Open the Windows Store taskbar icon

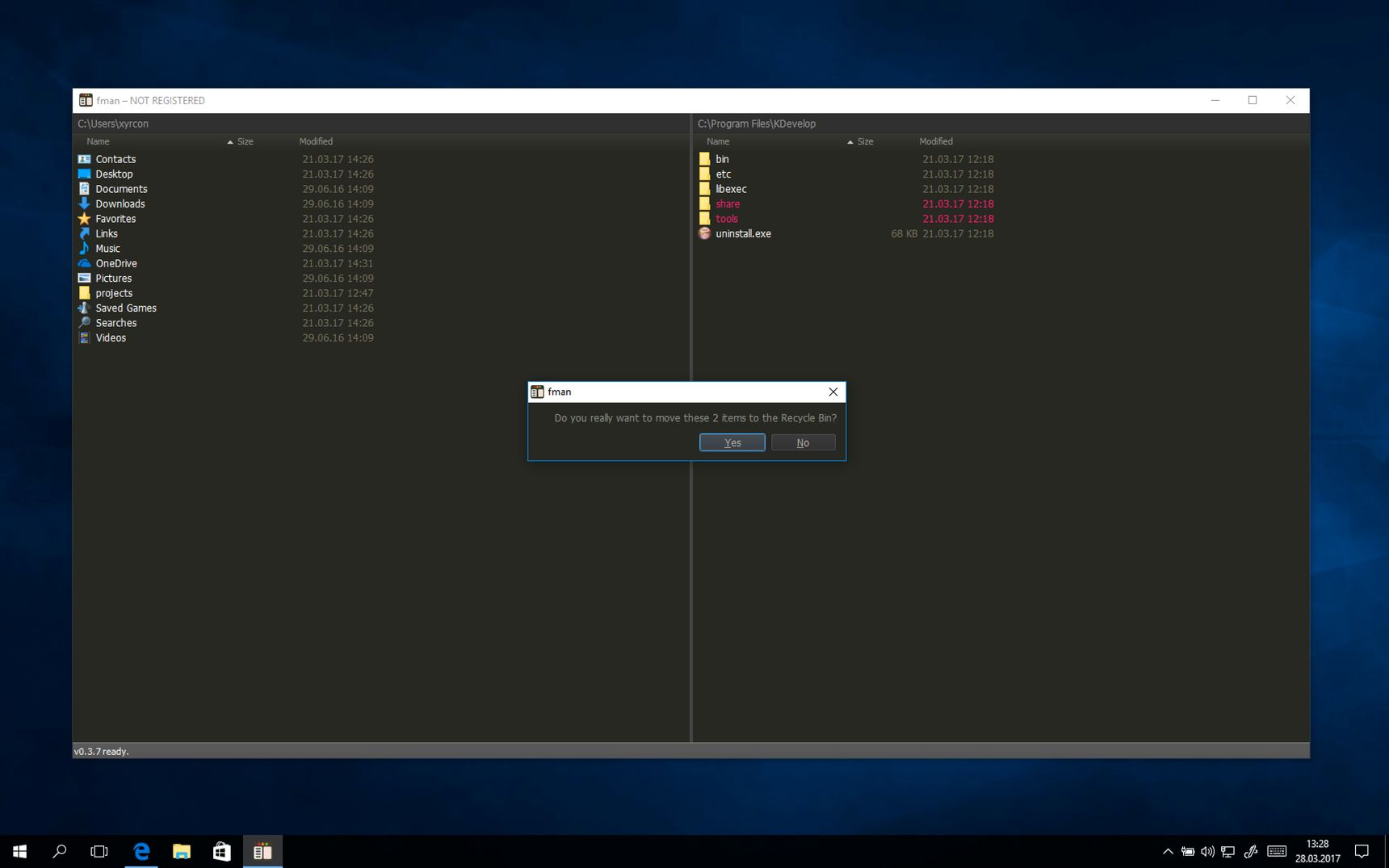tap(221, 851)
